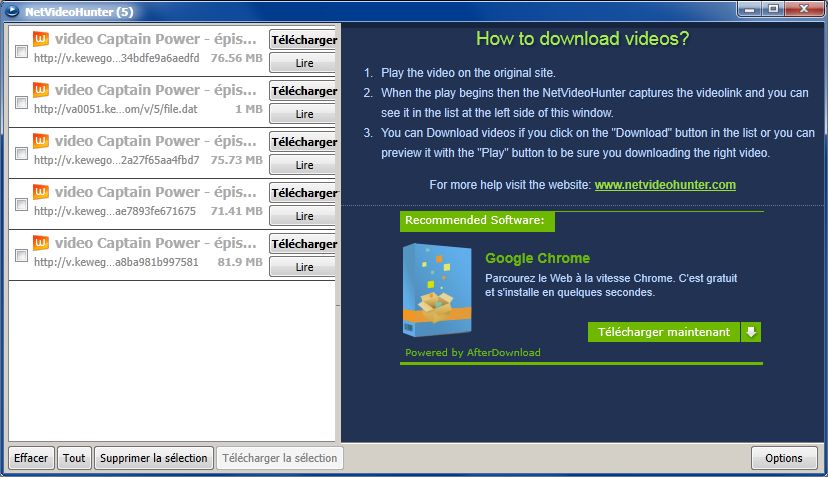Preview the 1 MB video with Lire

pos(303,114)
